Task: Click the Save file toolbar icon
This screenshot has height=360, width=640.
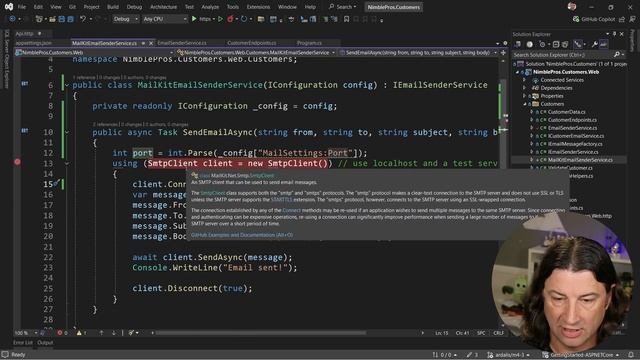Action: point(61,19)
